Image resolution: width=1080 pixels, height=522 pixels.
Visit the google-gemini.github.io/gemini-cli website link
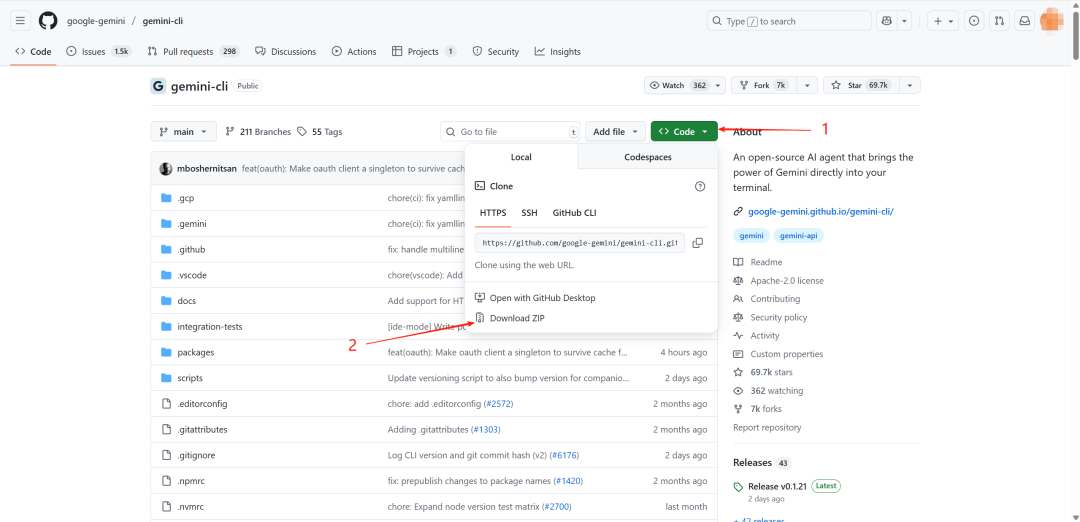coord(820,211)
